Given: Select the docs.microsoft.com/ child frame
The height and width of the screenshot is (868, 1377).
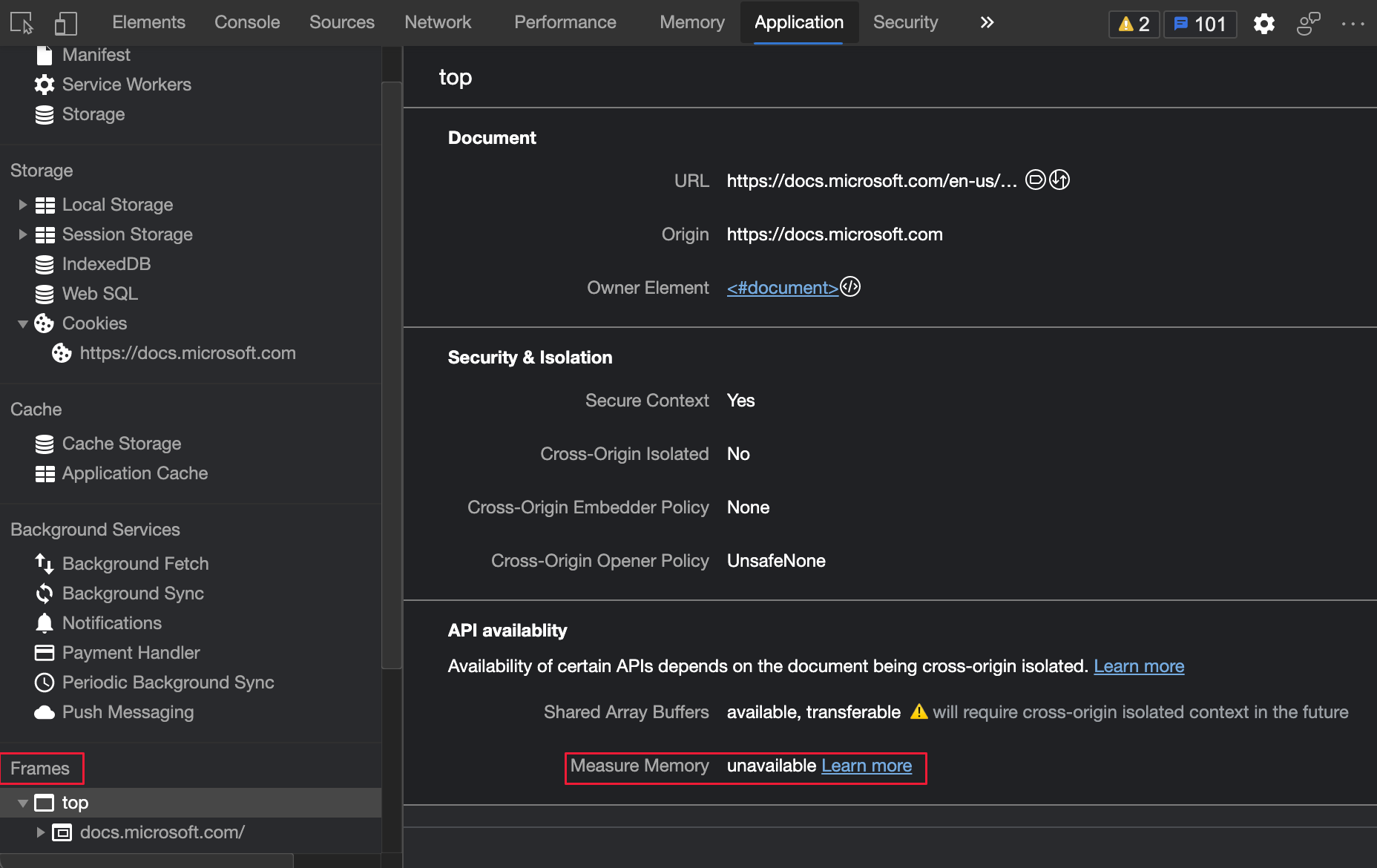Looking at the screenshot, I should pyautogui.click(x=162, y=832).
